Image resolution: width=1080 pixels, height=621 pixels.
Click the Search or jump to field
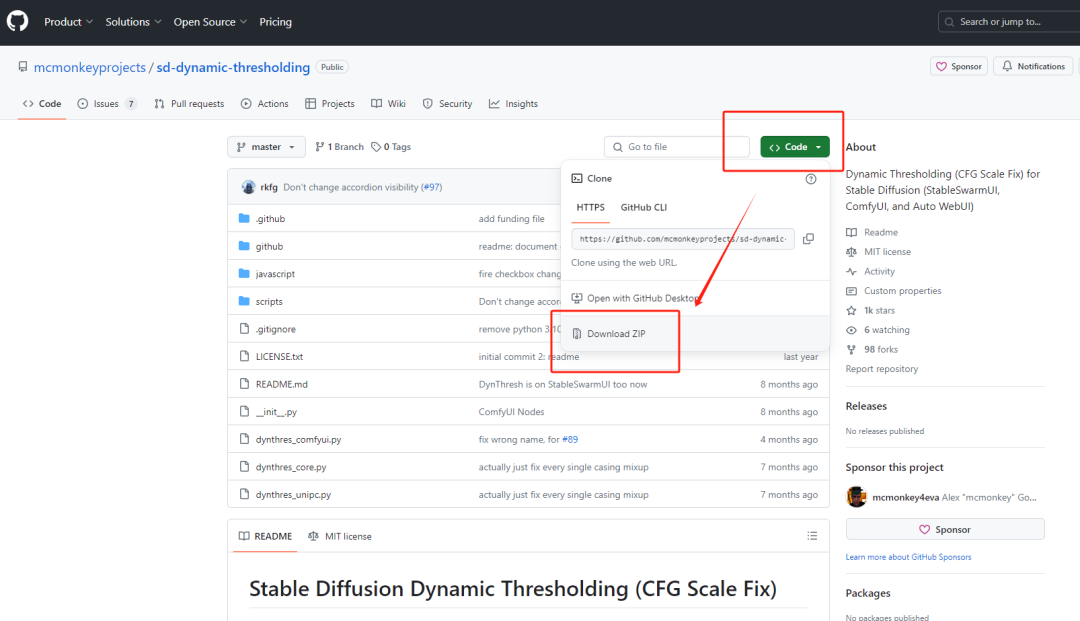(1008, 22)
